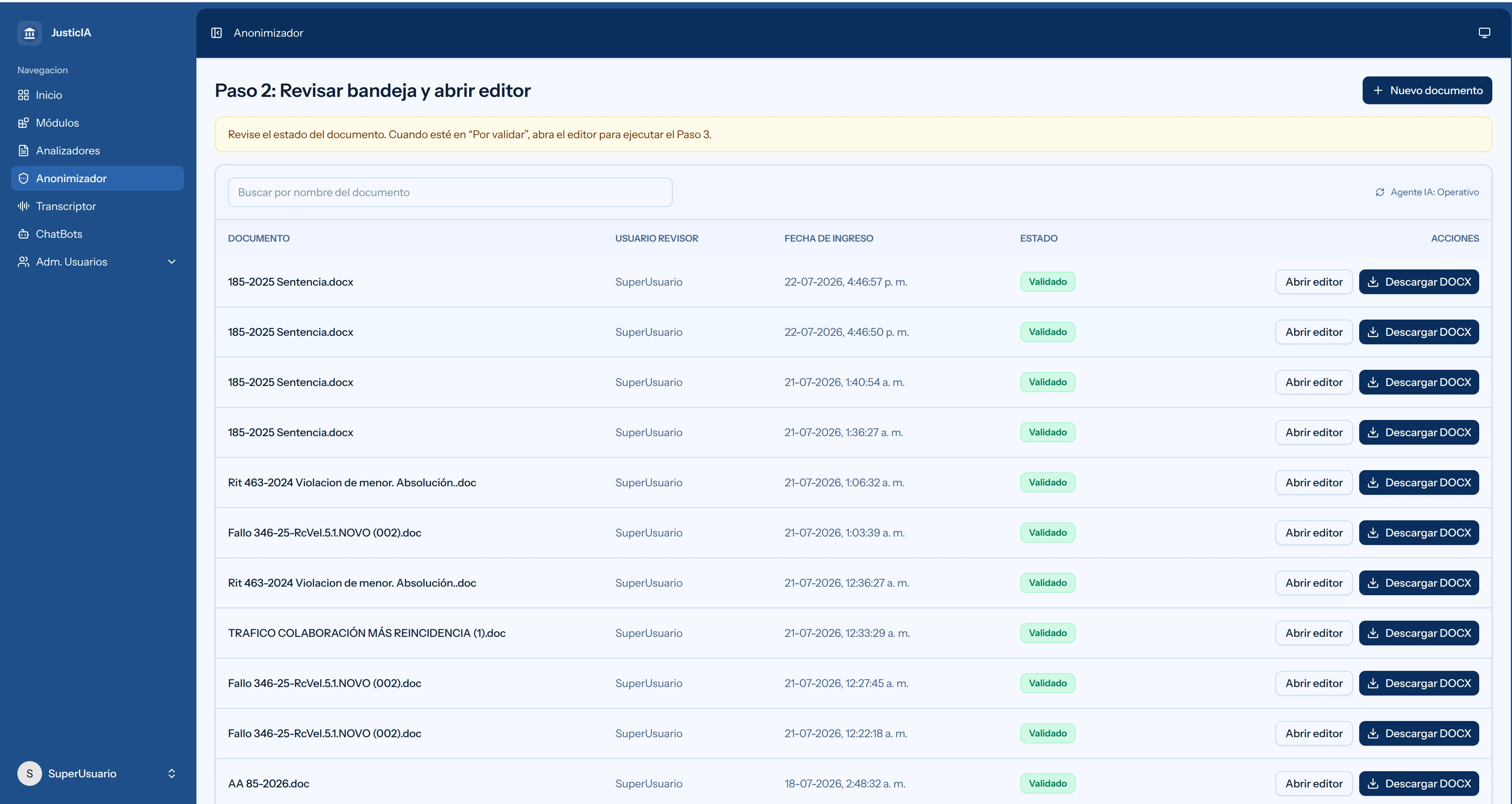Viewport: 1512px width, 804px height.
Task: Click the ChatBots robot icon
Action: pos(24,234)
